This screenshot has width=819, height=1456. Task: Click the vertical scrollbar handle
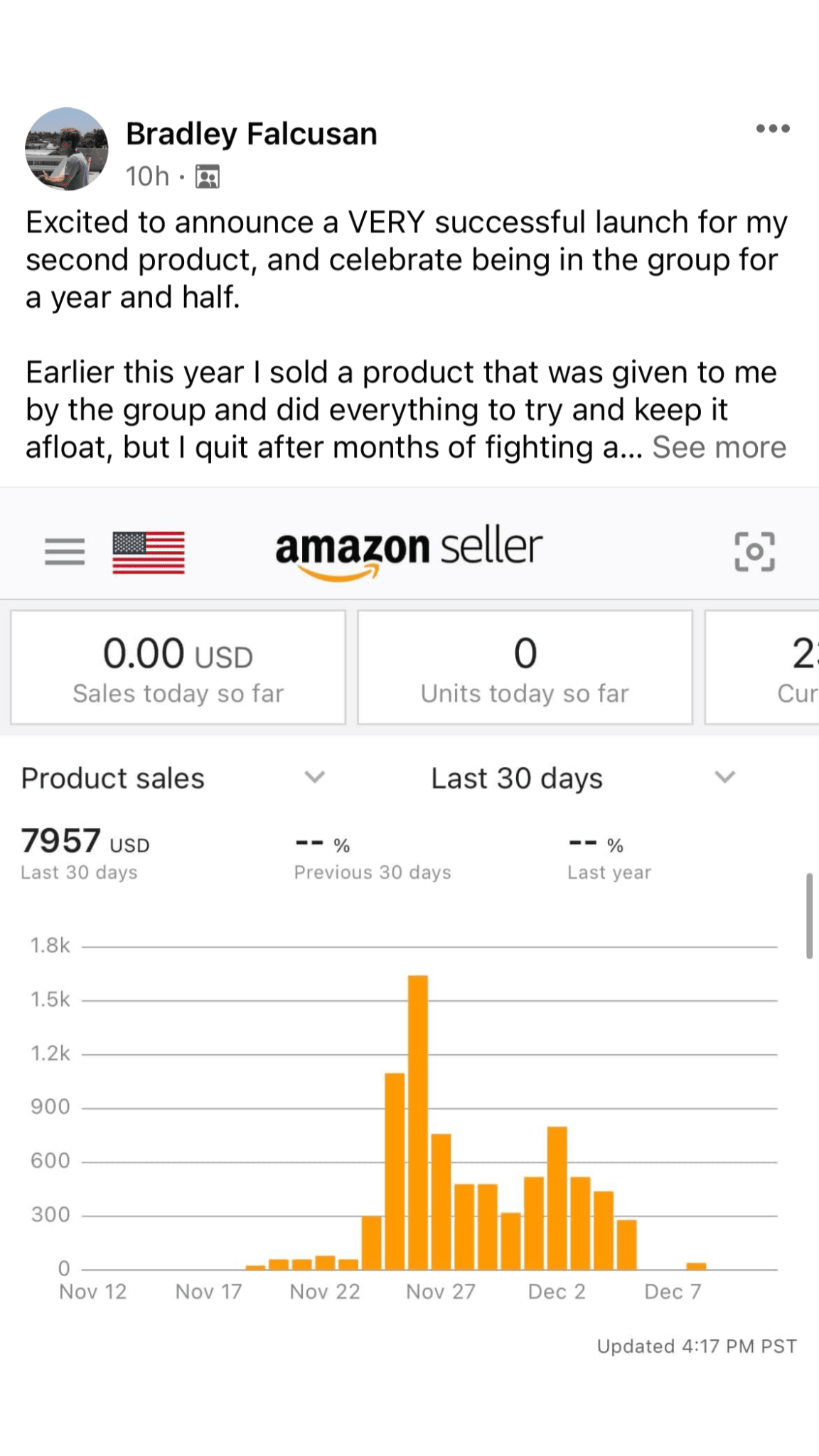pyautogui.click(x=809, y=916)
